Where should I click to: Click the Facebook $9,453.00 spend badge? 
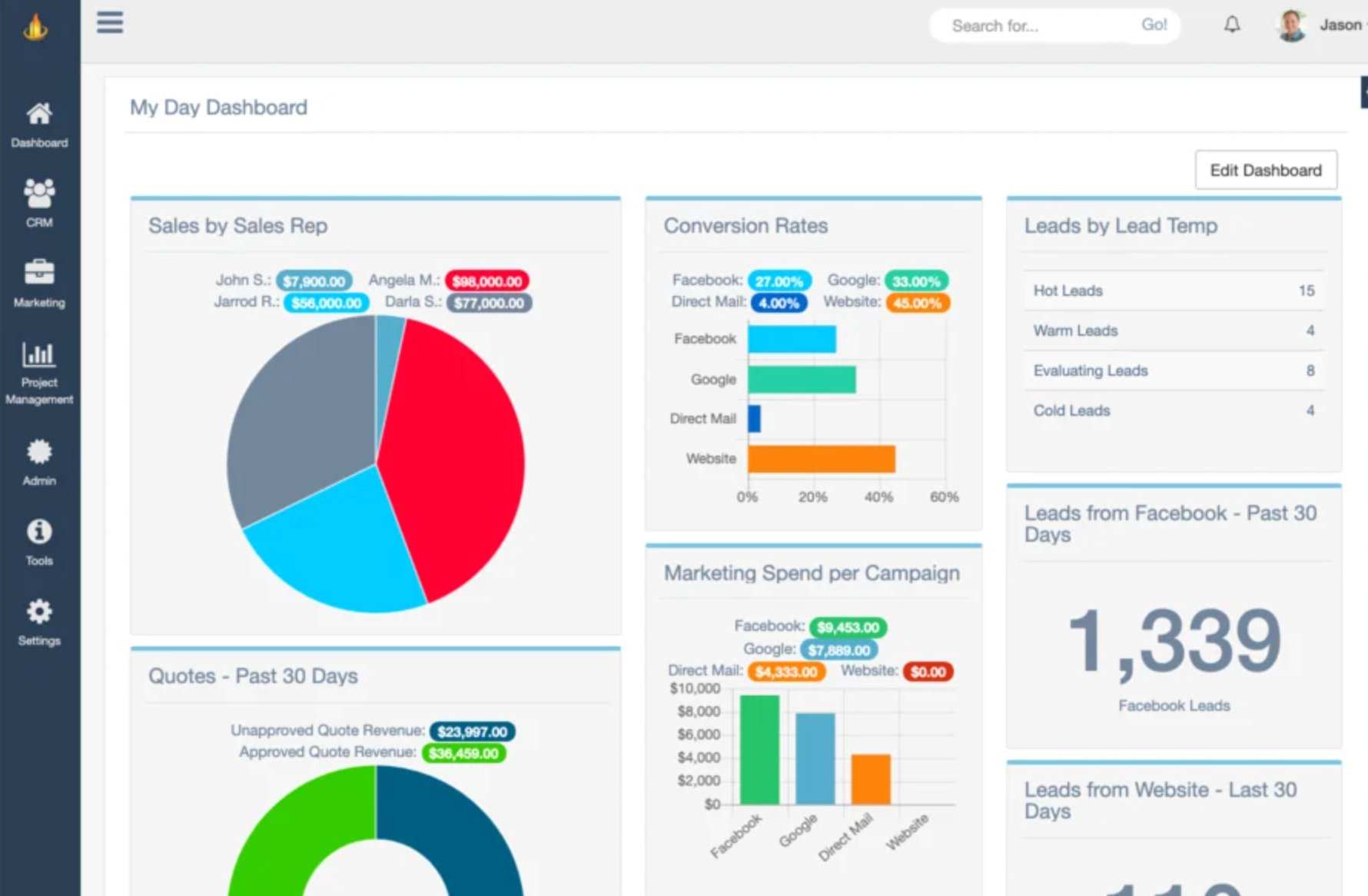click(x=848, y=627)
